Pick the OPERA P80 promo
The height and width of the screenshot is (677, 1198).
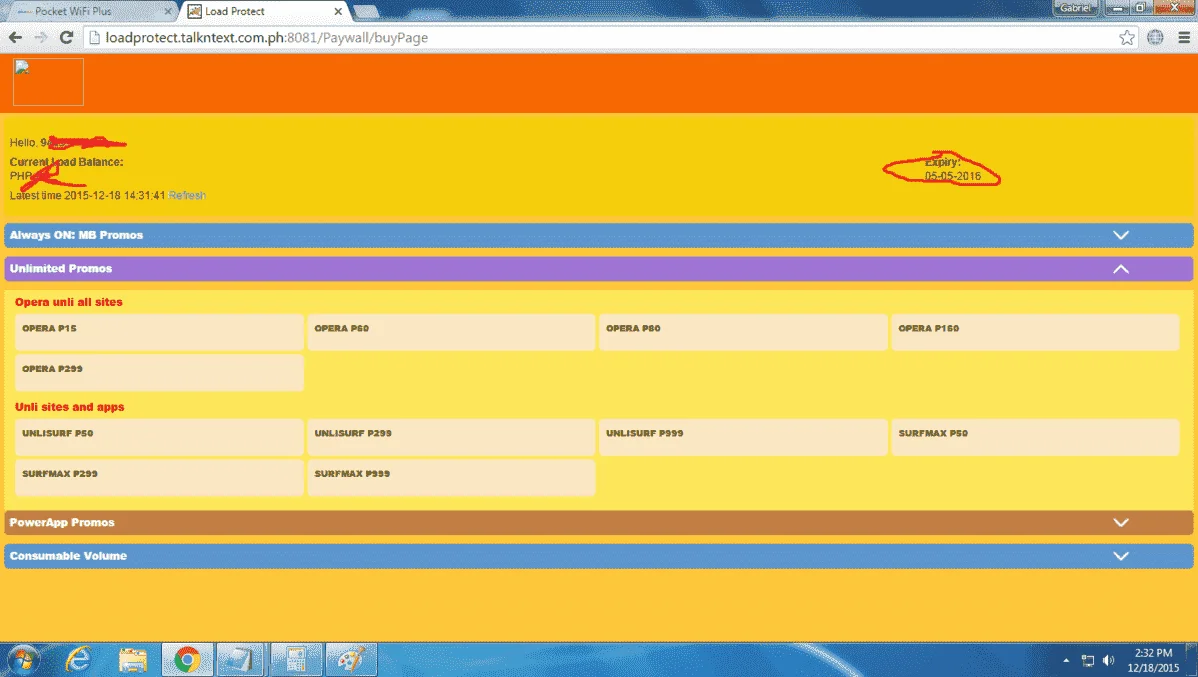click(x=743, y=332)
